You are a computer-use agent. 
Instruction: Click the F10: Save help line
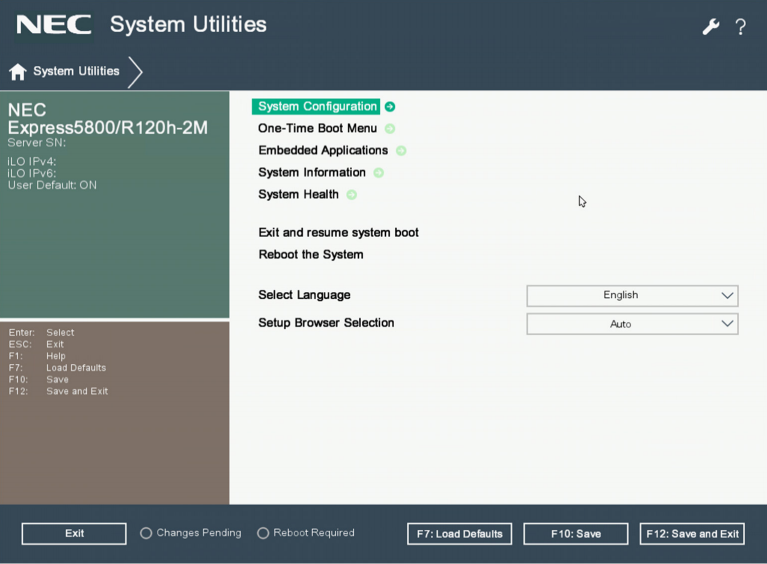pyautogui.click(x=39, y=380)
